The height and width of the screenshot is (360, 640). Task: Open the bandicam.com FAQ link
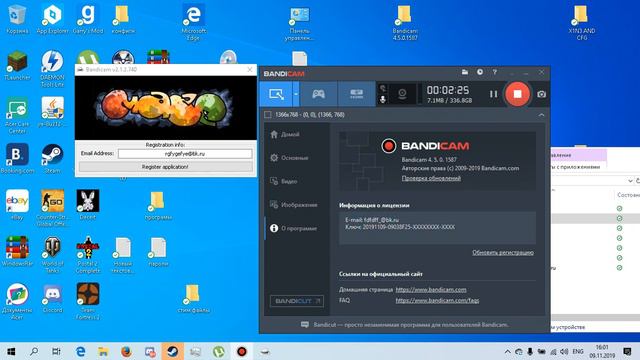[437, 300]
